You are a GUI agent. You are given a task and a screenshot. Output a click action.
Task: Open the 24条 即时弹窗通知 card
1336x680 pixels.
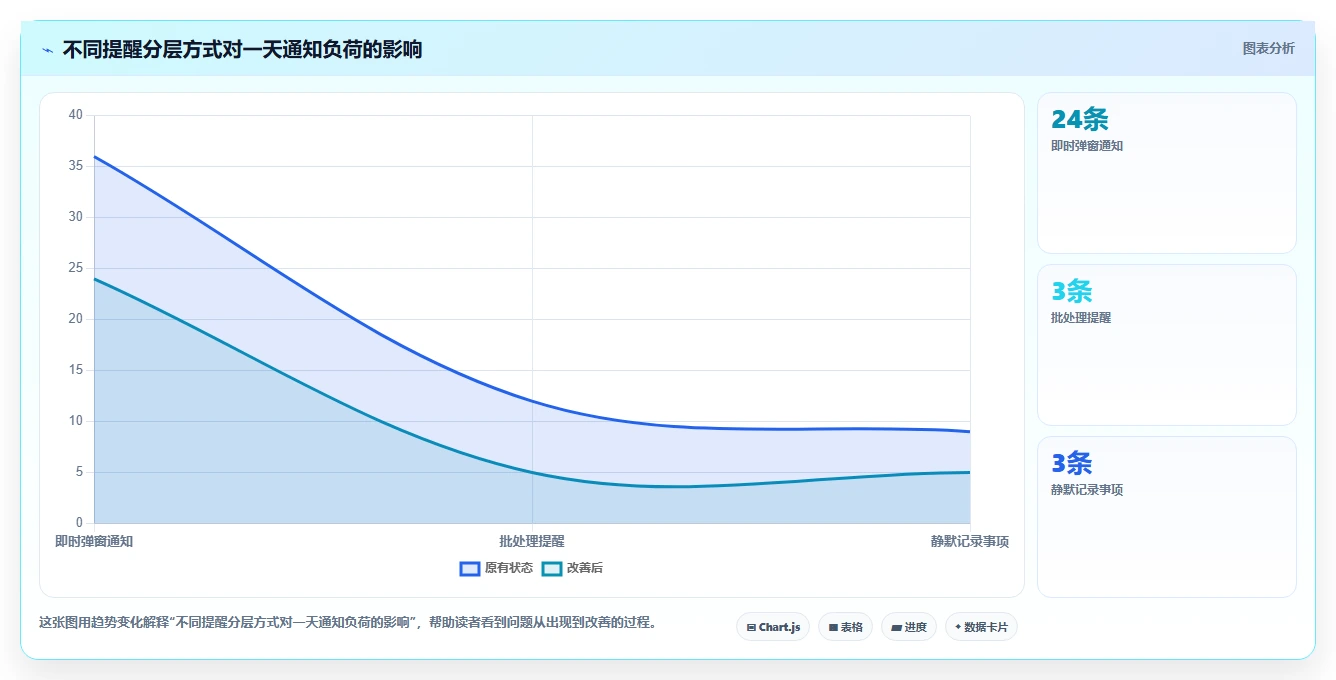1167,173
